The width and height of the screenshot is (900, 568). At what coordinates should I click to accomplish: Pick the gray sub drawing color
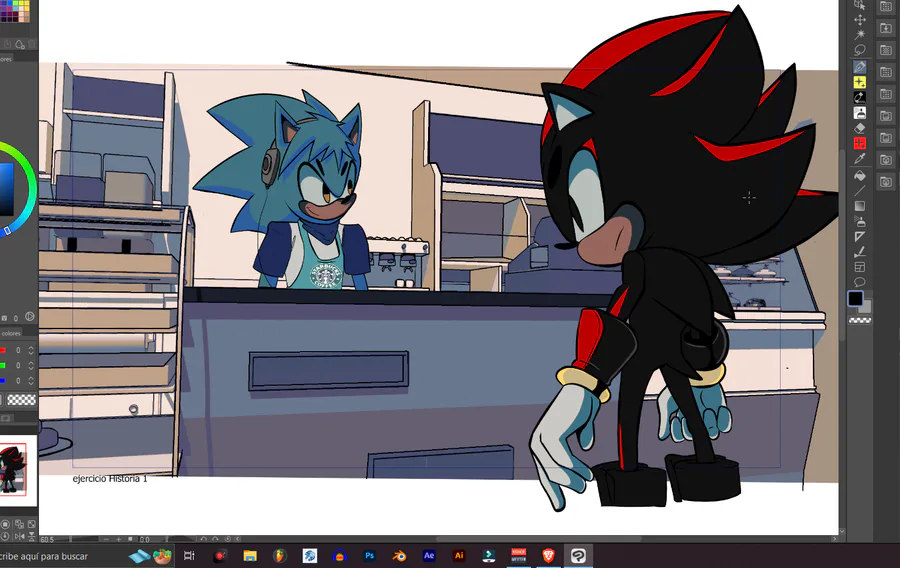pos(866,307)
